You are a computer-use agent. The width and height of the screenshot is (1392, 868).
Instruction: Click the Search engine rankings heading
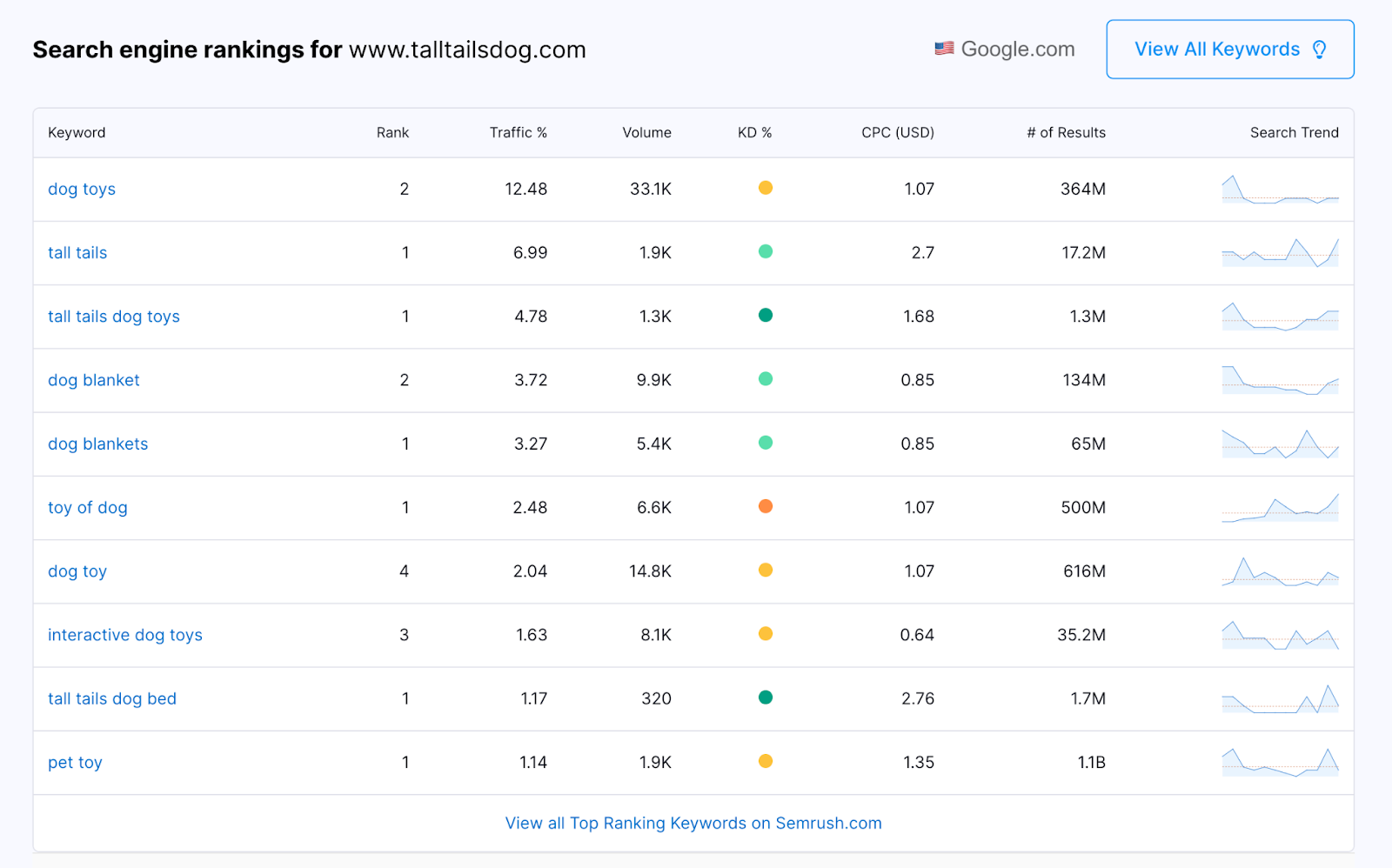coord(309,50)
